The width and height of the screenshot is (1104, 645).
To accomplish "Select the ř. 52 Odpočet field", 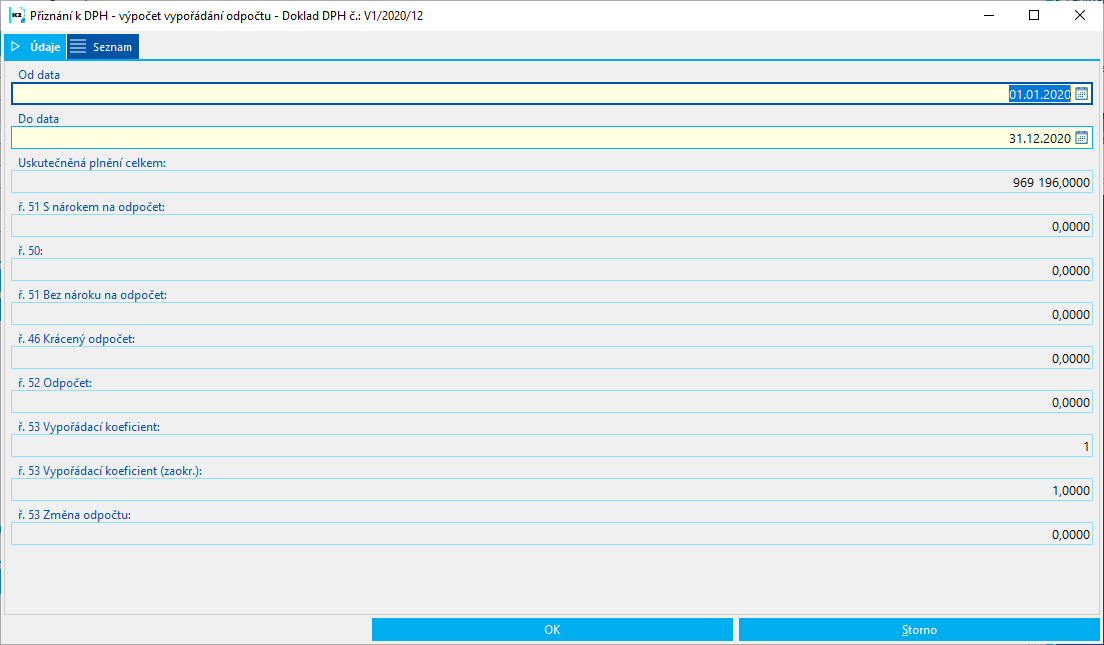I will pos(552,402).
